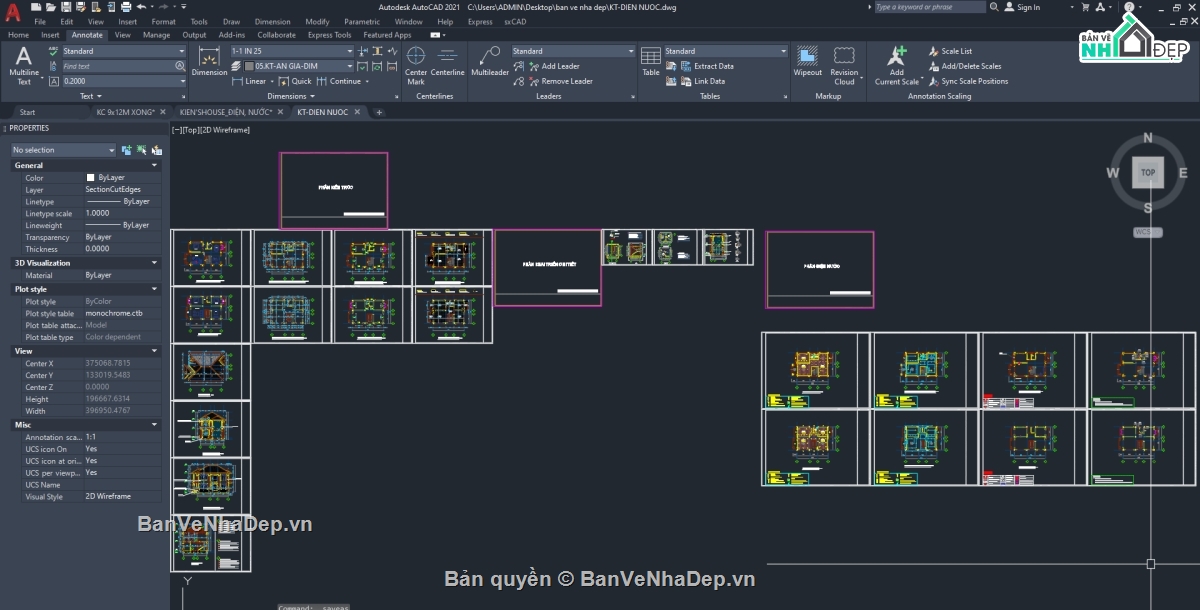Click the Scale List button
The image size is (1200, 610).
(956, 51)
